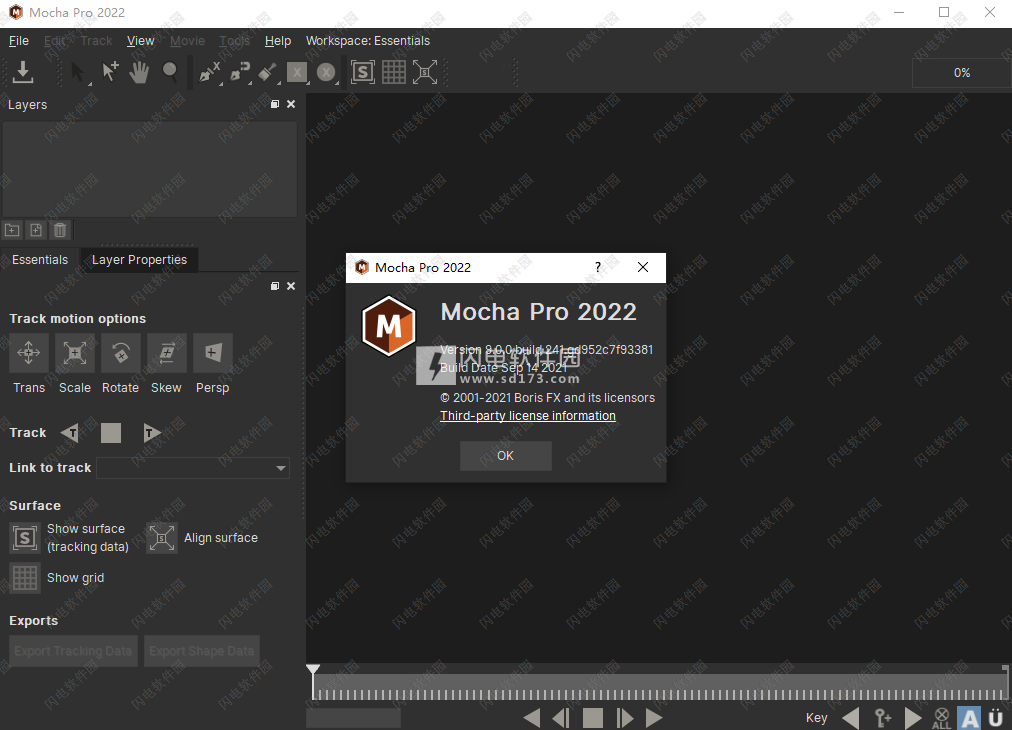Start tracking forwards

tap(152, 433)
